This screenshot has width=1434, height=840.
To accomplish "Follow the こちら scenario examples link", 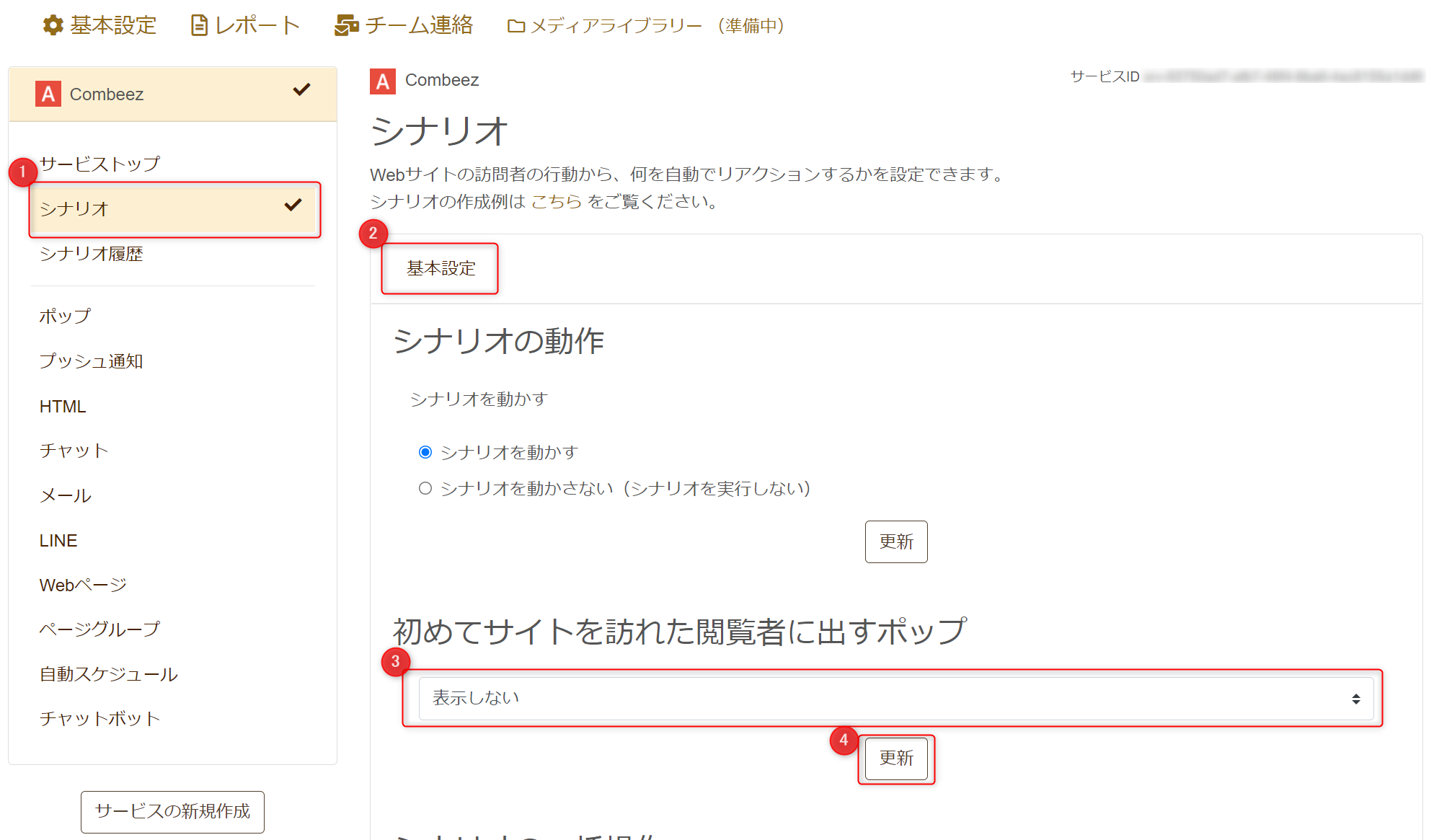I will tap(557, 202).
